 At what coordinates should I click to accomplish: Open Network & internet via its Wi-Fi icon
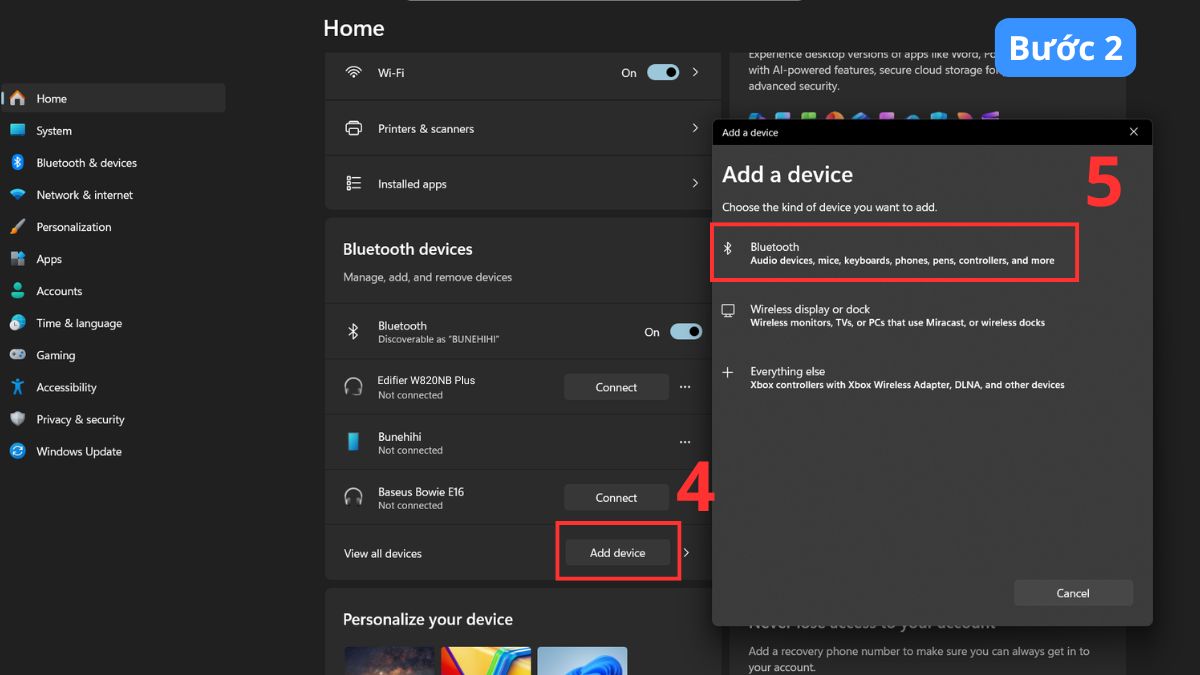[x=17, y=195]
